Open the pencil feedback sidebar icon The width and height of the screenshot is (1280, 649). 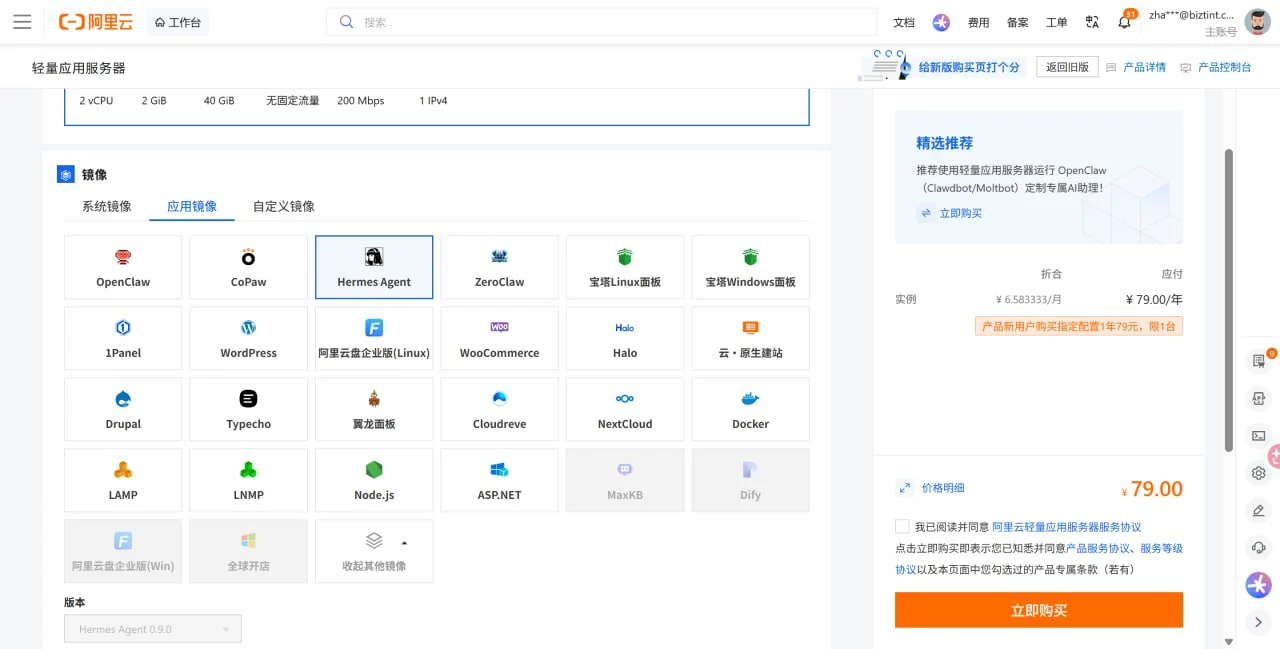pos(1258,510)
